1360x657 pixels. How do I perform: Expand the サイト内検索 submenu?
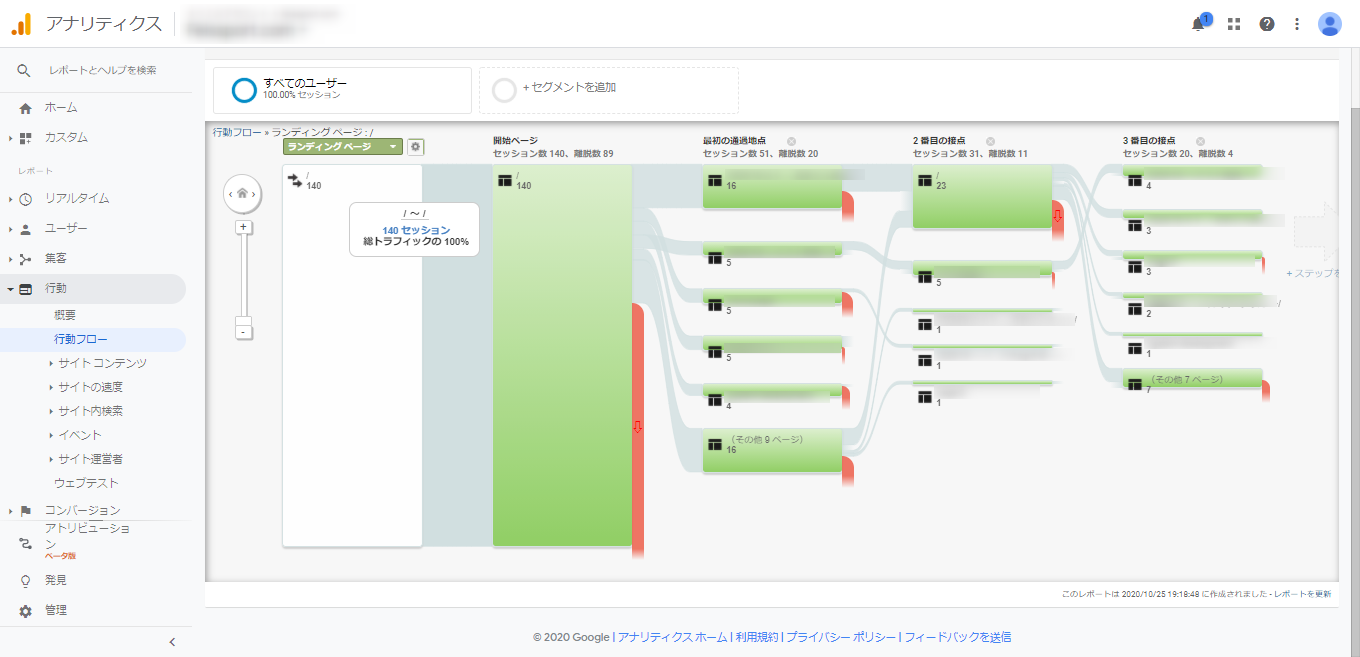[x=51, y=411]
